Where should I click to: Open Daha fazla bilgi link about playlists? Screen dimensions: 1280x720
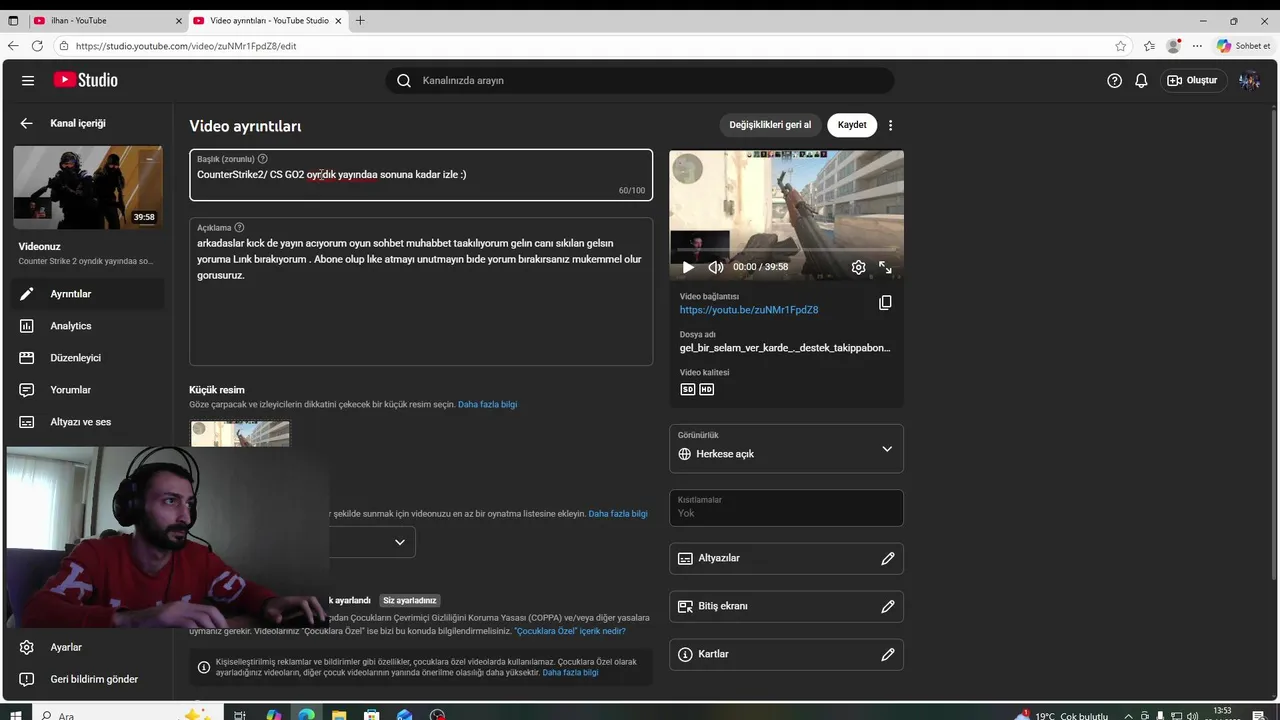pos(618,514)
